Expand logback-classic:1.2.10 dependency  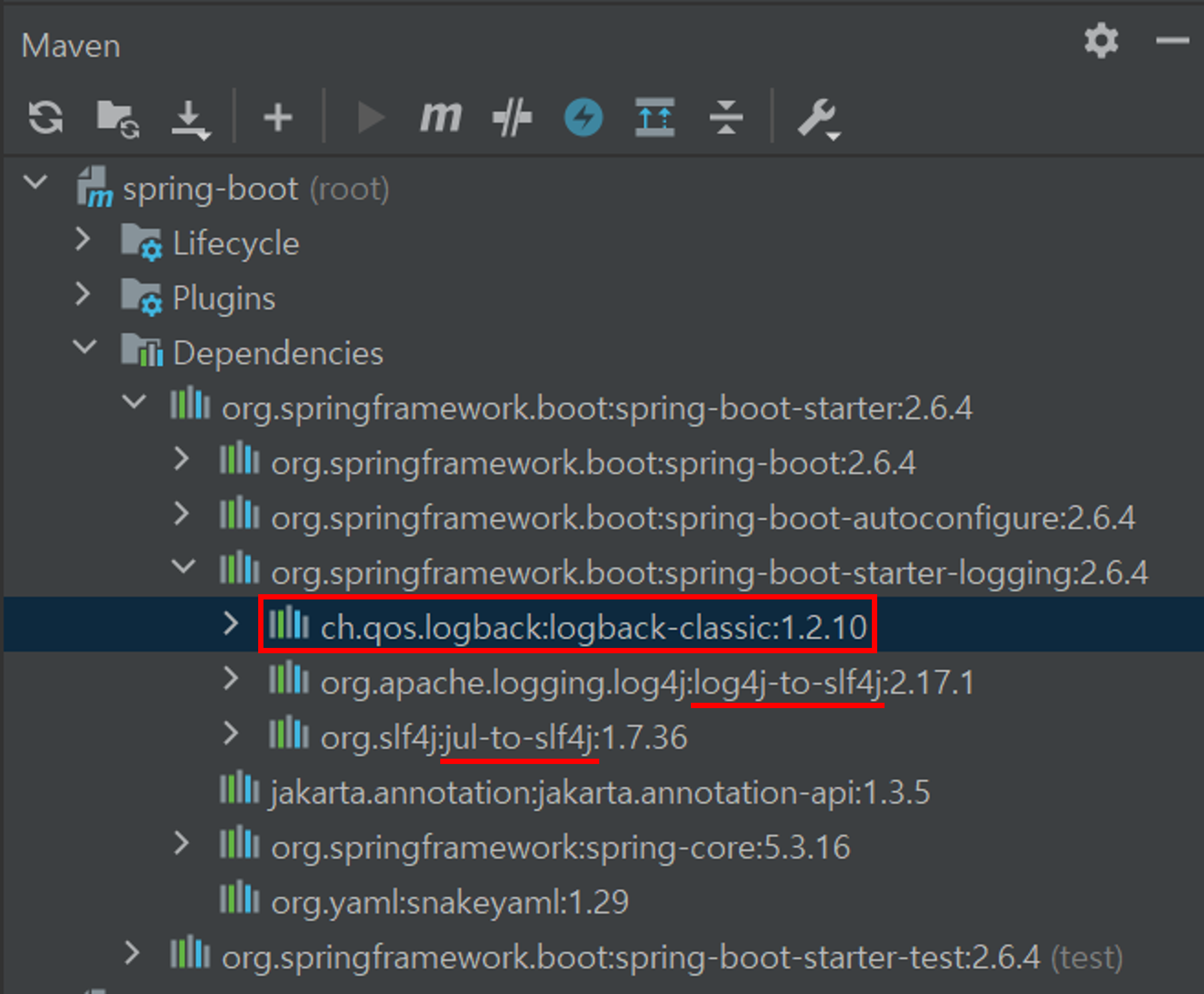point(230,623)
